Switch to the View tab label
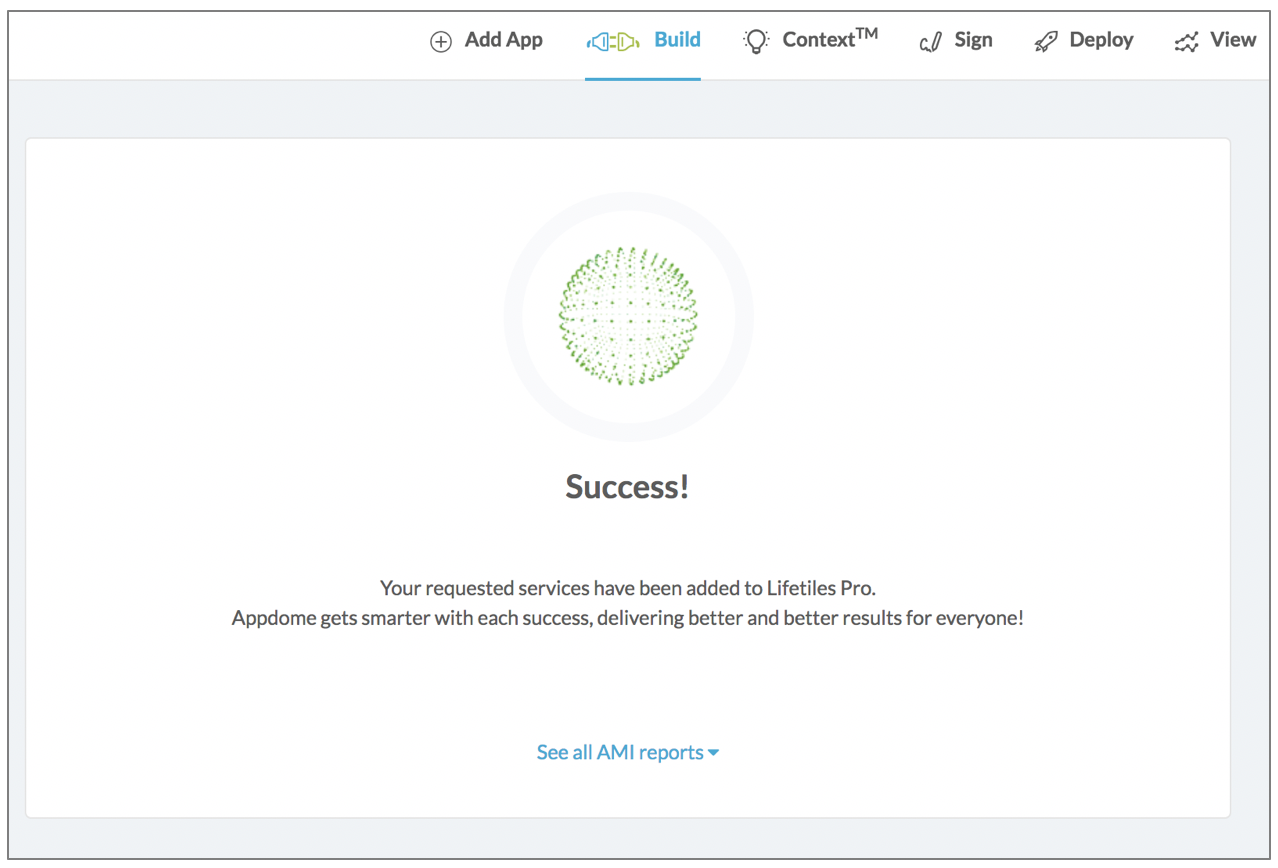Image resolution: width=1278 pixels, height=868 pixels. tap(1232, 40)
